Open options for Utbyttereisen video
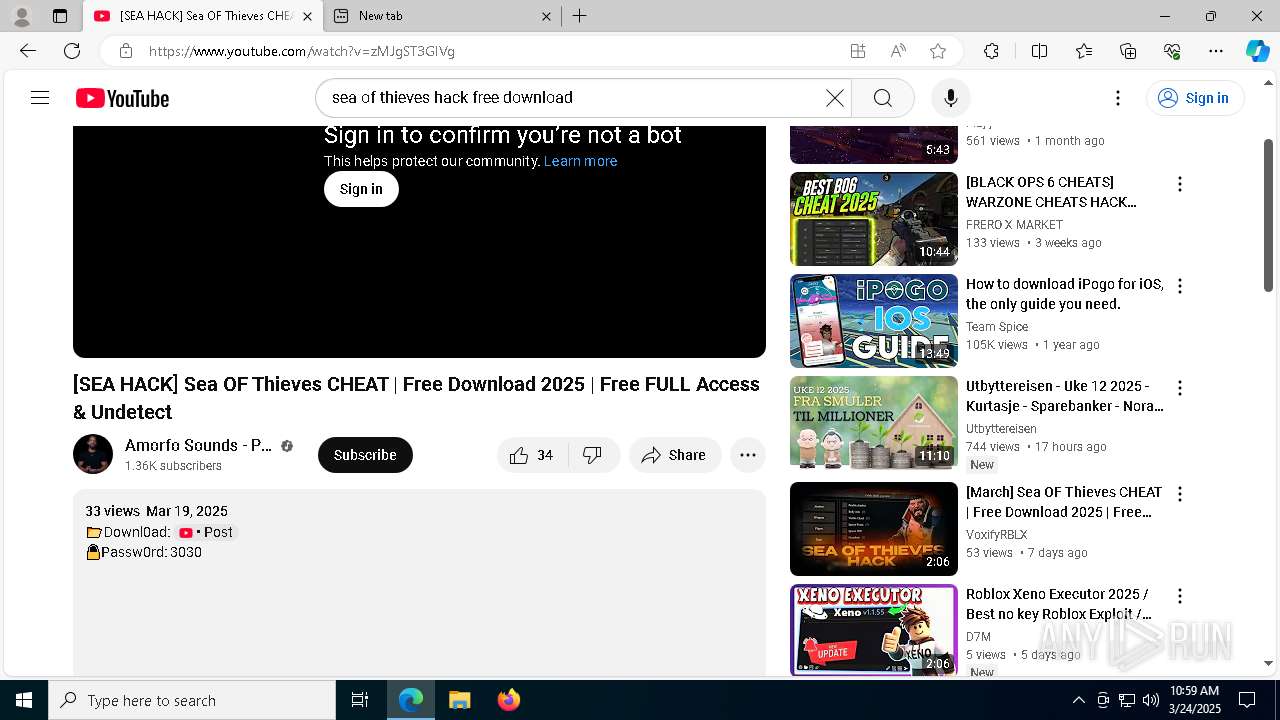1280x720 pixels. (x=1180, y=388)
